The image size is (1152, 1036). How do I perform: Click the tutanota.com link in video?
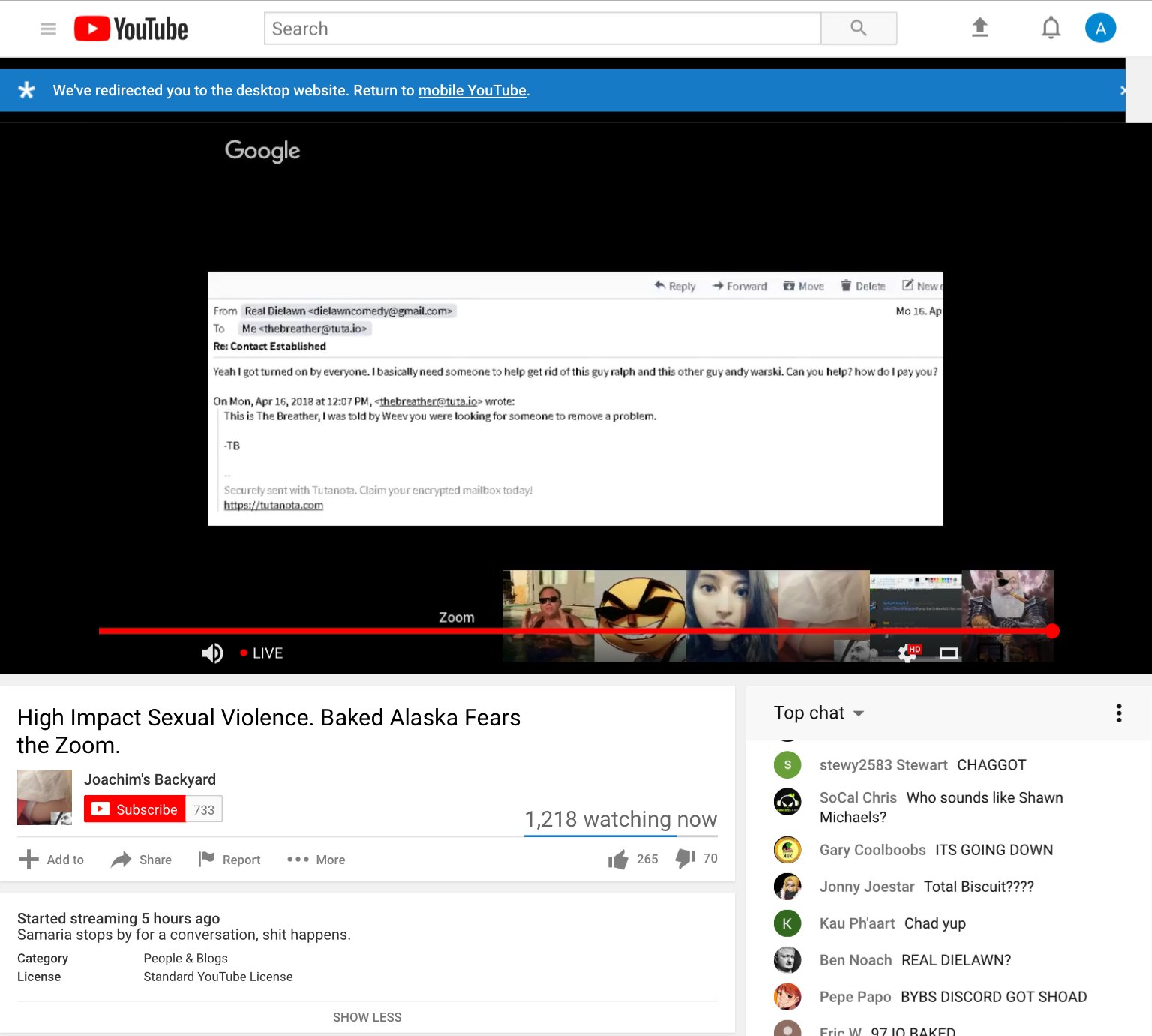(x=273, y=505)
